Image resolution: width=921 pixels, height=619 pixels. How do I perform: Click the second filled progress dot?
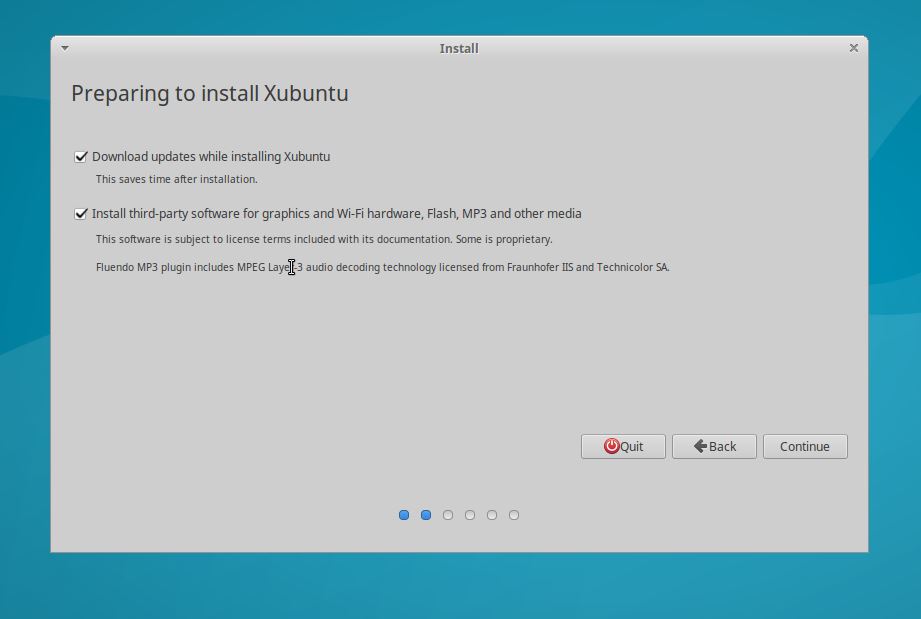pyautogui.click(x=426, y=515)
